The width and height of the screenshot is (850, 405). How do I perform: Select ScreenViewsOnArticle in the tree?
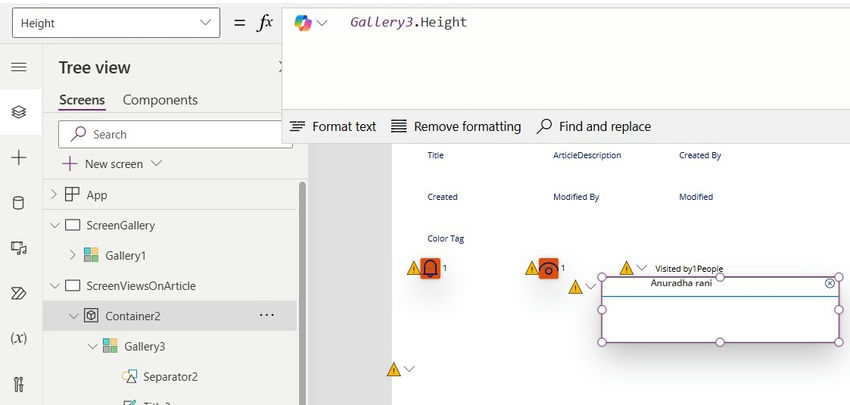coord(141,286)
